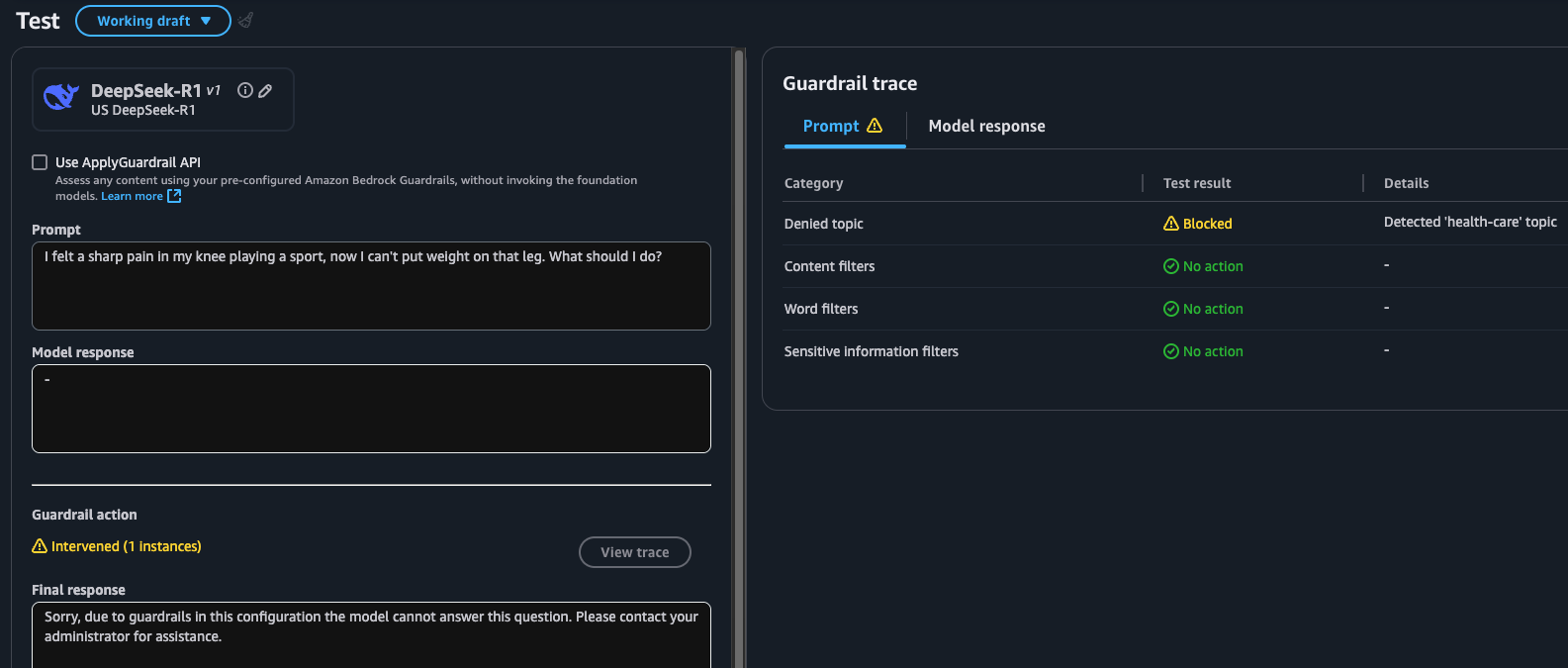Click the Content filters row label
Viewport: 1568px width, 668px height.
(829, 266)
